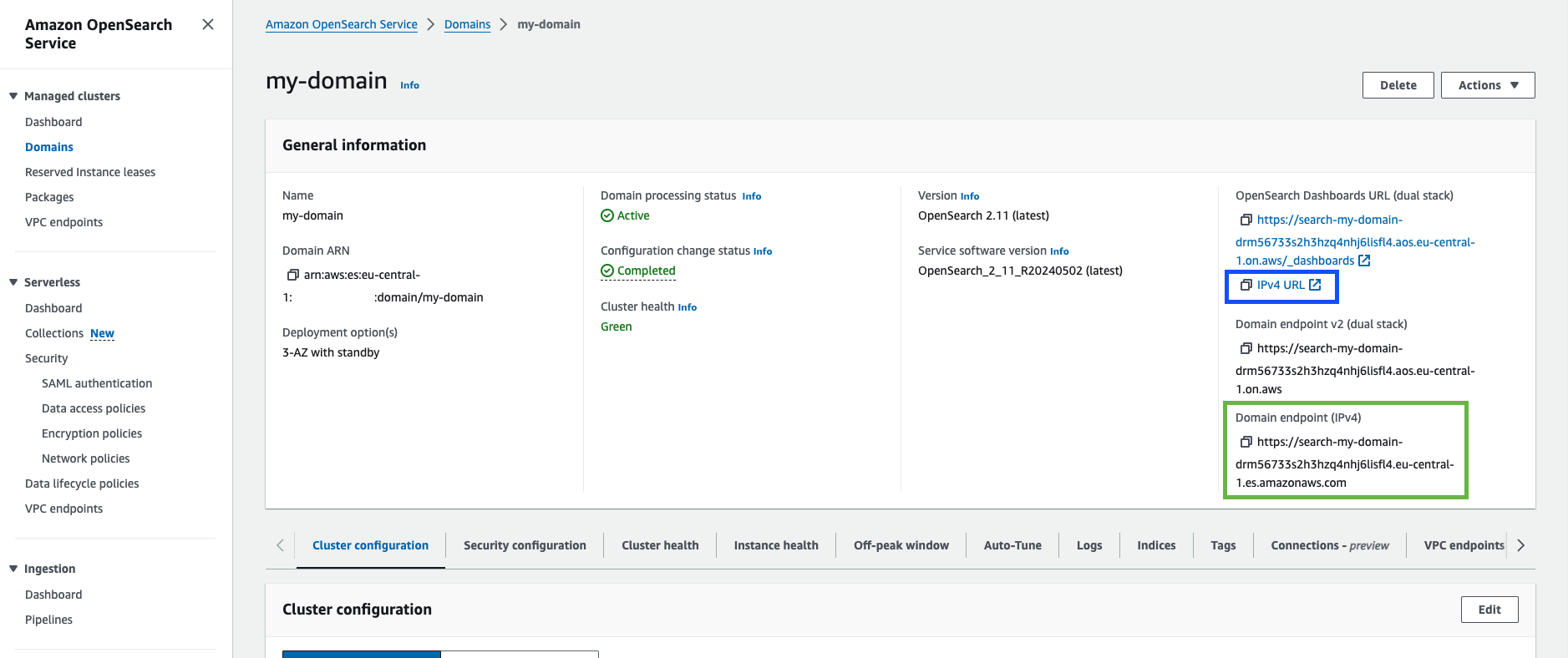Open Pipelines in the Ingestion section
1568x658 pixels.
click(48, 620)
